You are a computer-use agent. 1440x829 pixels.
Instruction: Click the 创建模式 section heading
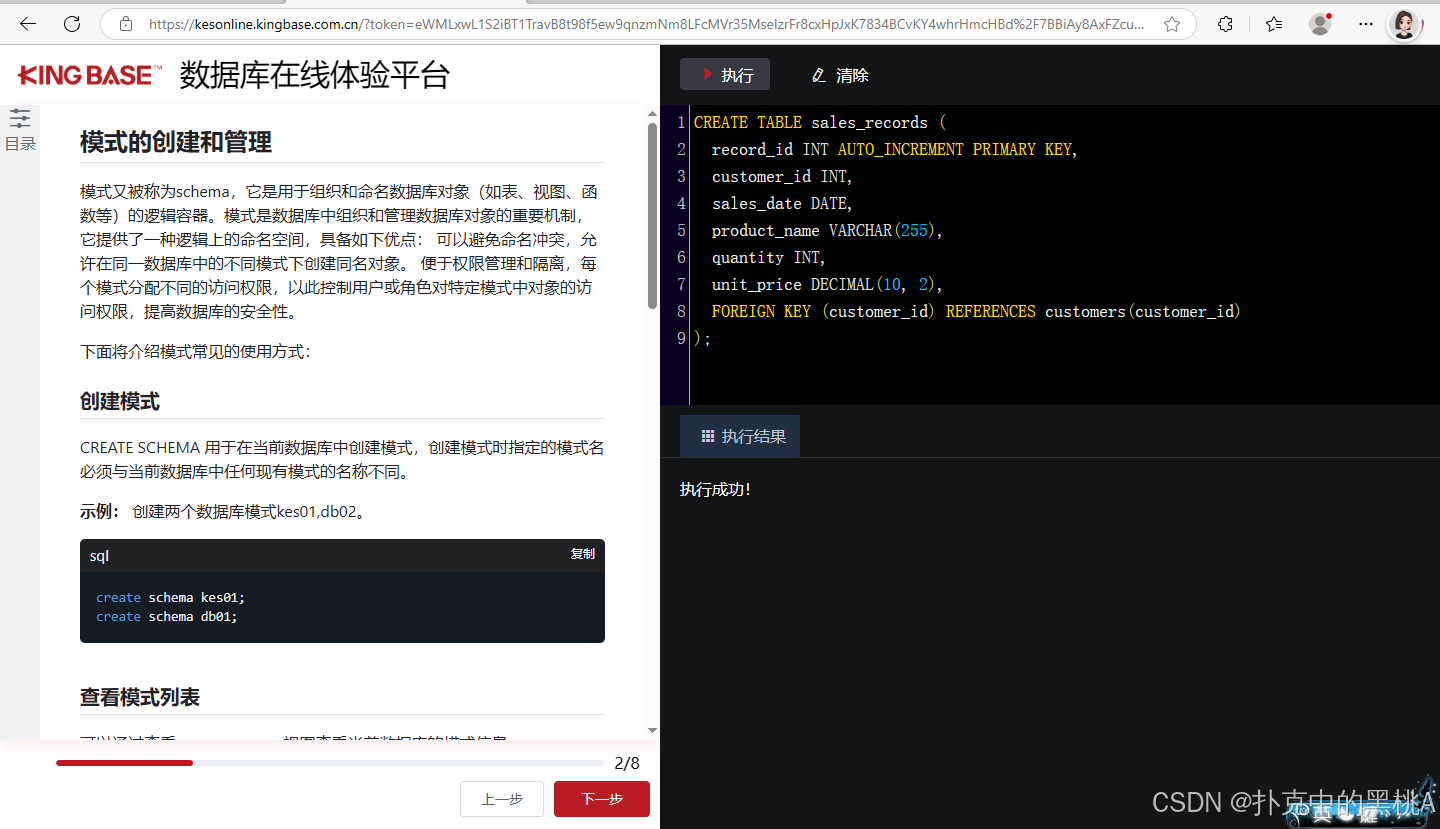tap(120, 401)
